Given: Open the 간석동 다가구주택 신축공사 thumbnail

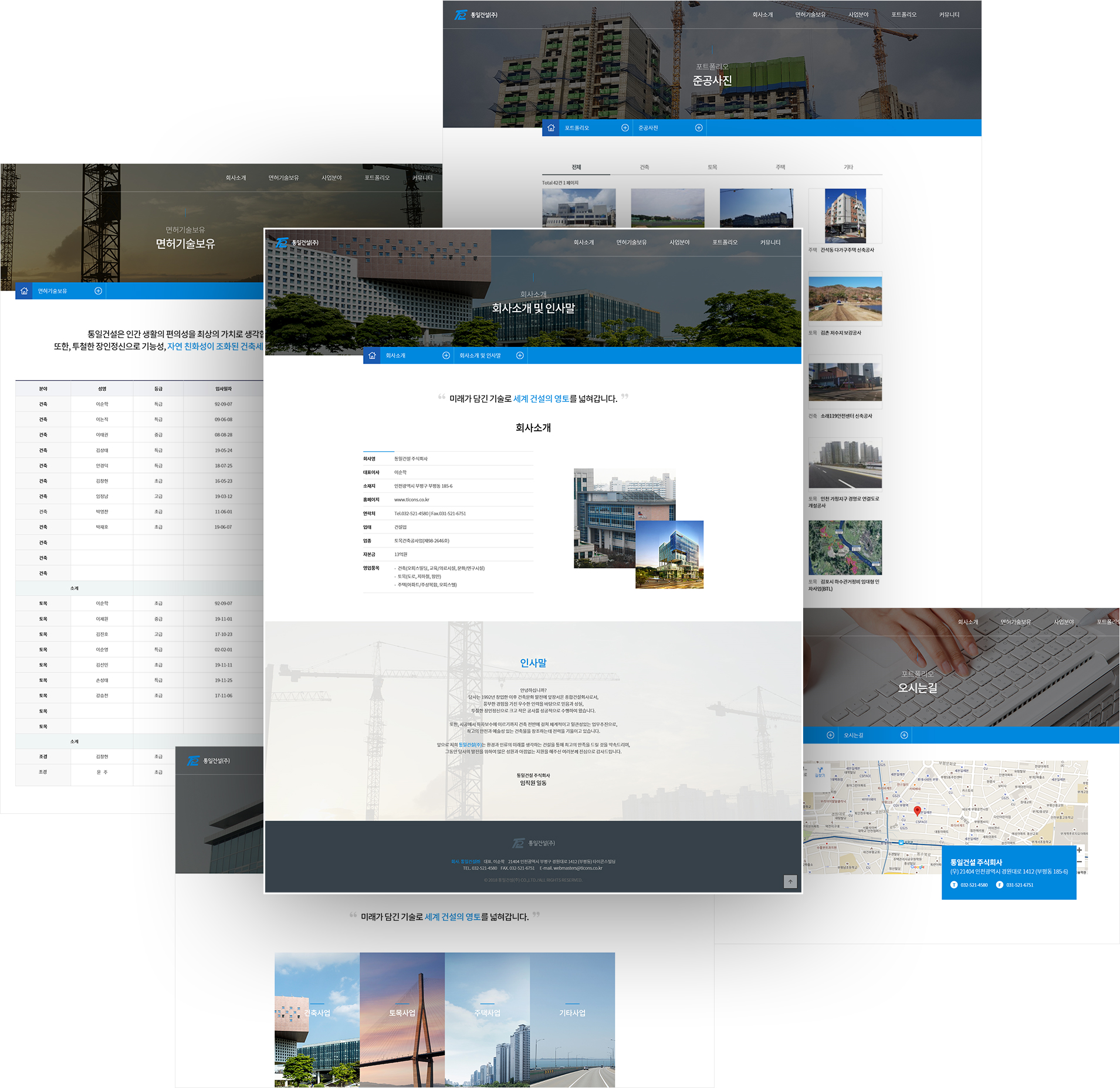Looking at the screenshot, I should coord(845,216).
